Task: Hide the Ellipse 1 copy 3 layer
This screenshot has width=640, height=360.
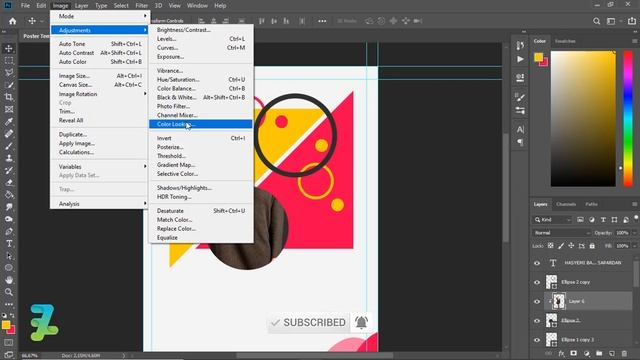Action: point(537,340)
